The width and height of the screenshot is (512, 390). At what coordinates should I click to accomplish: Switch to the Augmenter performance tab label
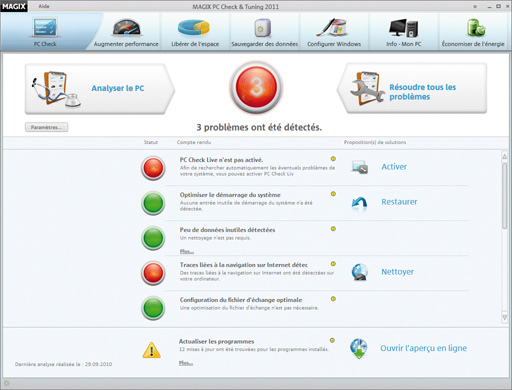[x=126, y=44]
